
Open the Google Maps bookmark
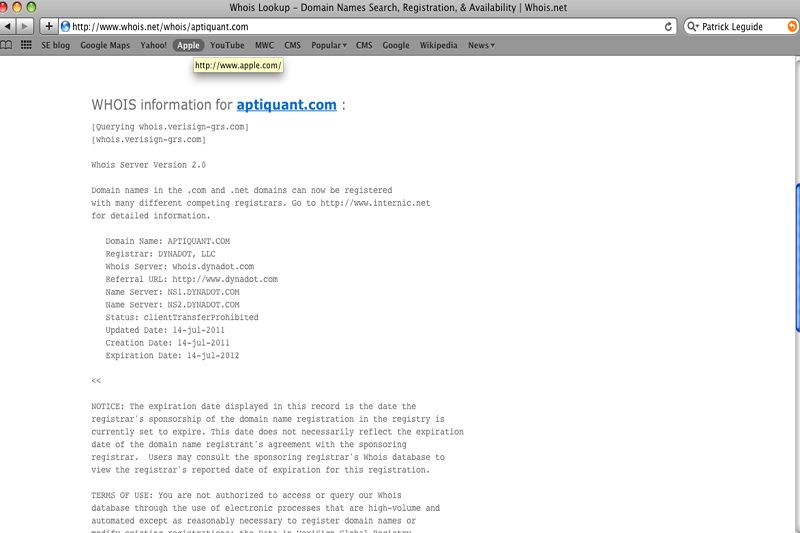click(x=105, y=45)
